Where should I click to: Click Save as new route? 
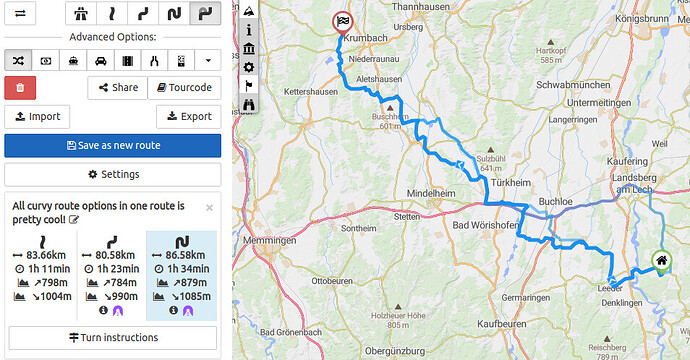coord(113,146)
